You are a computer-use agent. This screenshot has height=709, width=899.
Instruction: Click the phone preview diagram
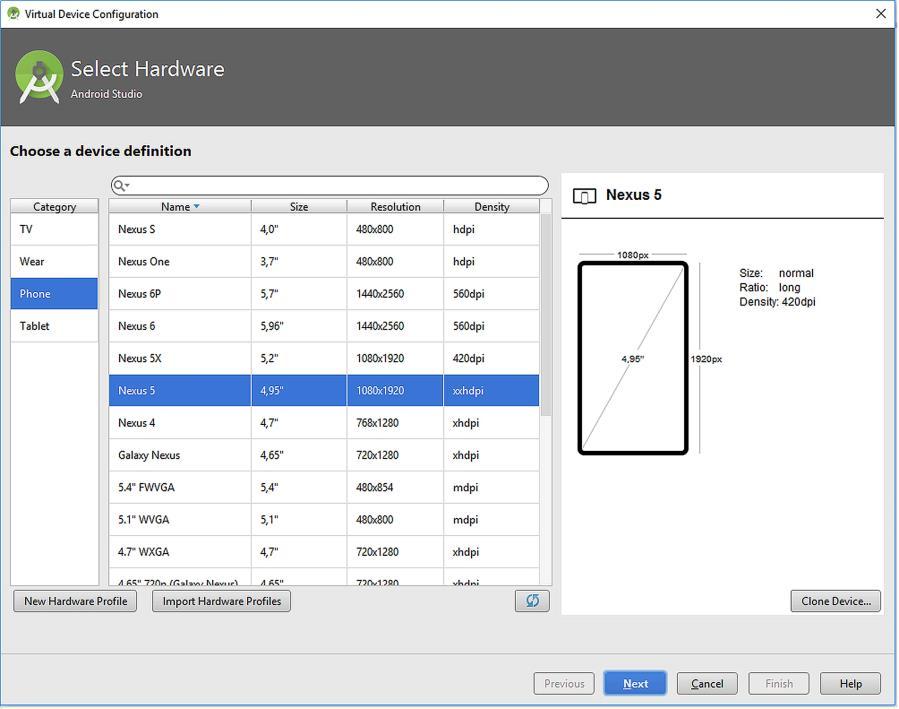tap(633, 358)
